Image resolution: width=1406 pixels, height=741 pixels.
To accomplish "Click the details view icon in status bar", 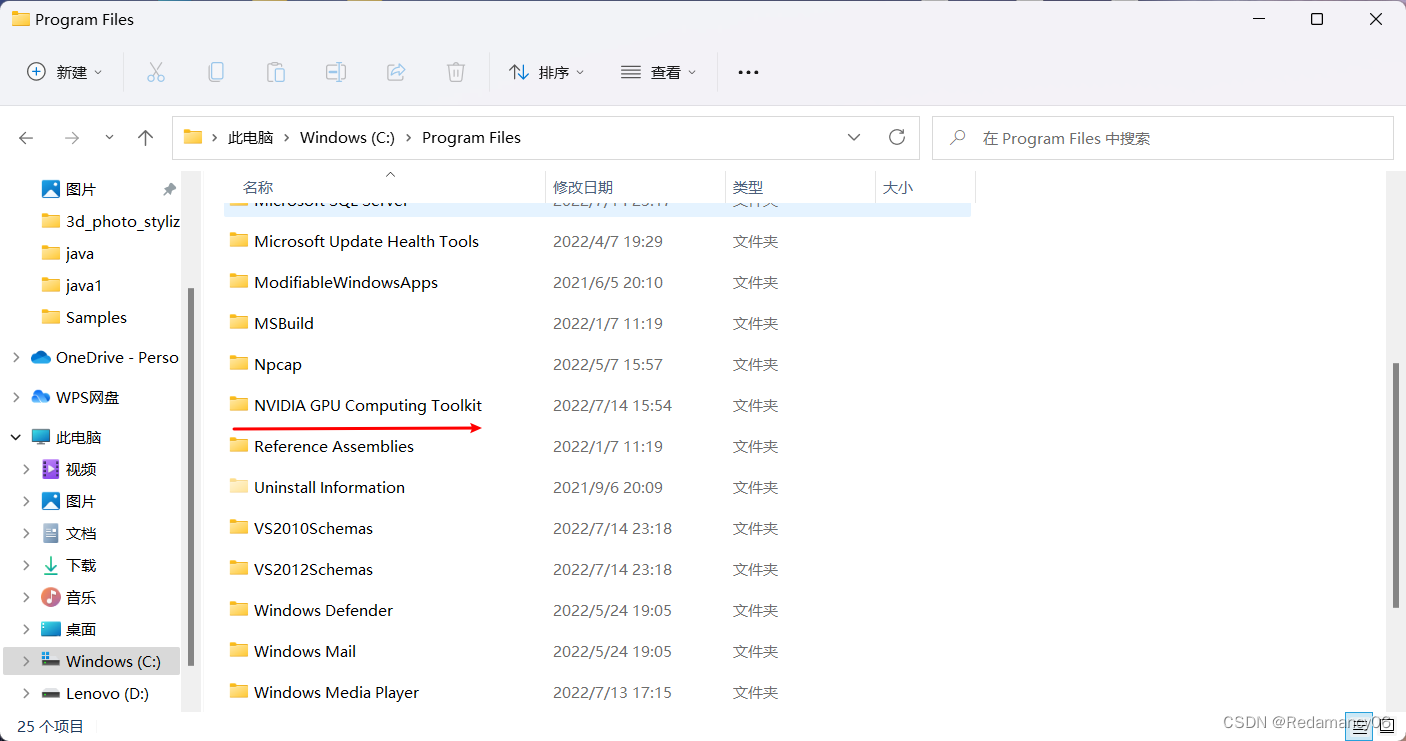I will [x=1360, y=726].
